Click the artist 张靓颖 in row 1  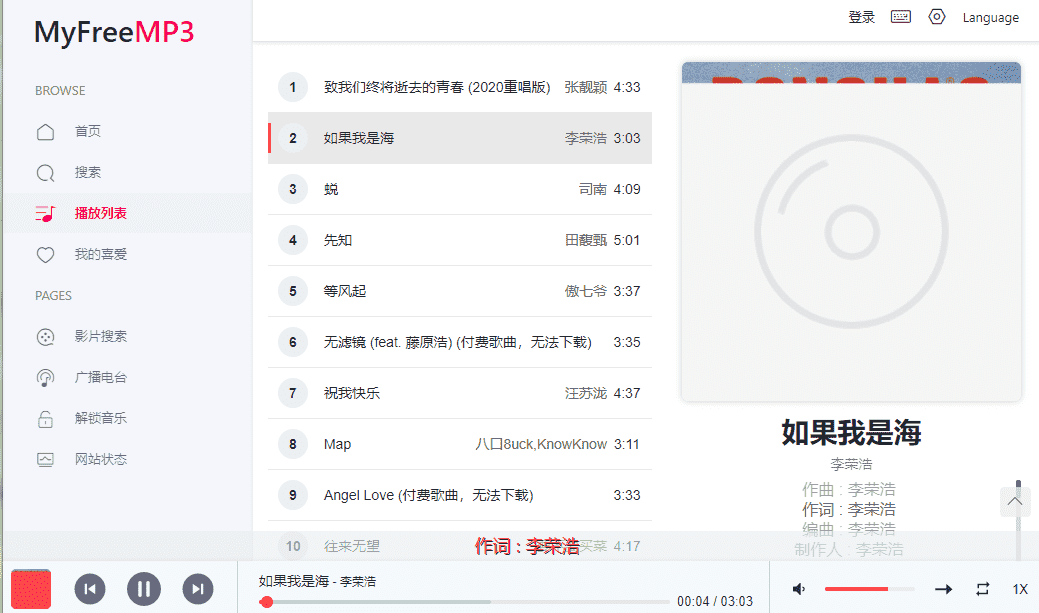pos(586,87)
